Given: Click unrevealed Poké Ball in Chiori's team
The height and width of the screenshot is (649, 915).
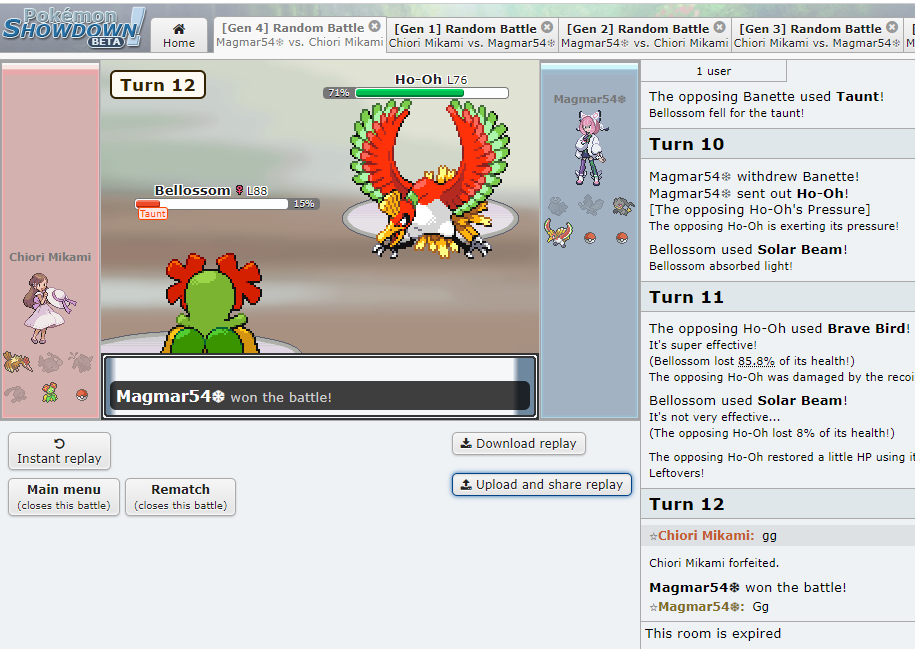Looking at the screenshot, I should click(x=82, y=394).
